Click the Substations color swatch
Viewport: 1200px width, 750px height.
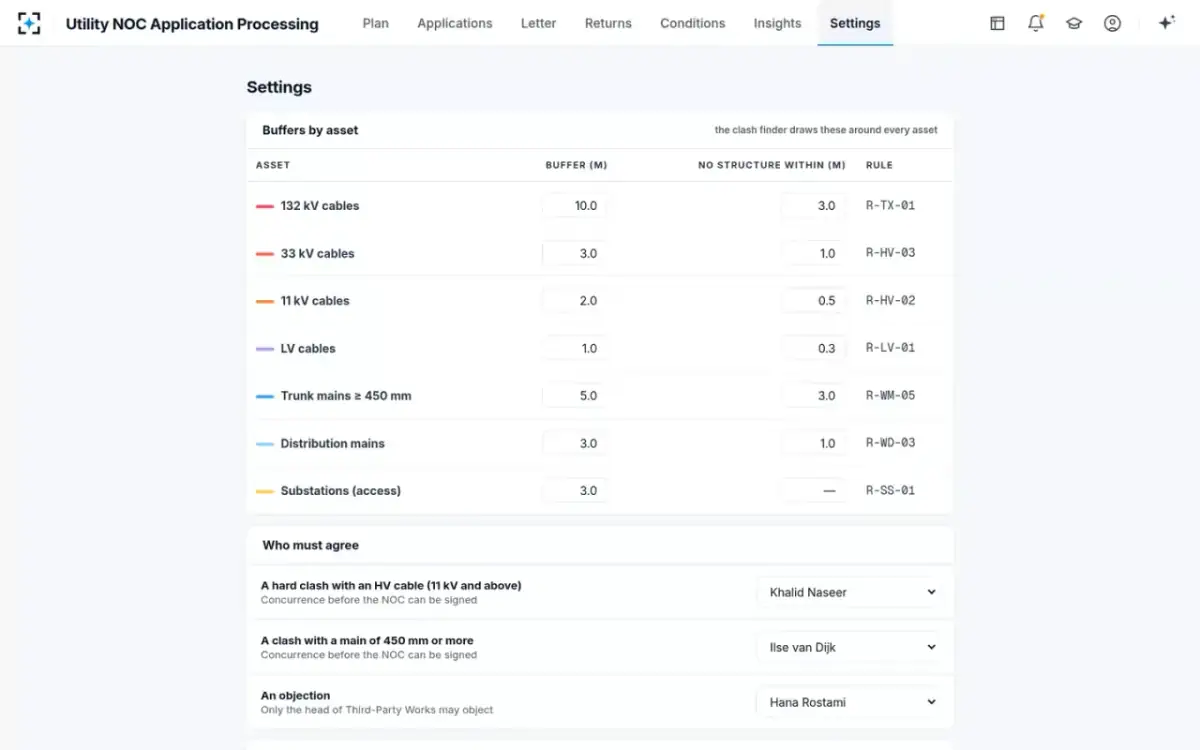[265, 491]
